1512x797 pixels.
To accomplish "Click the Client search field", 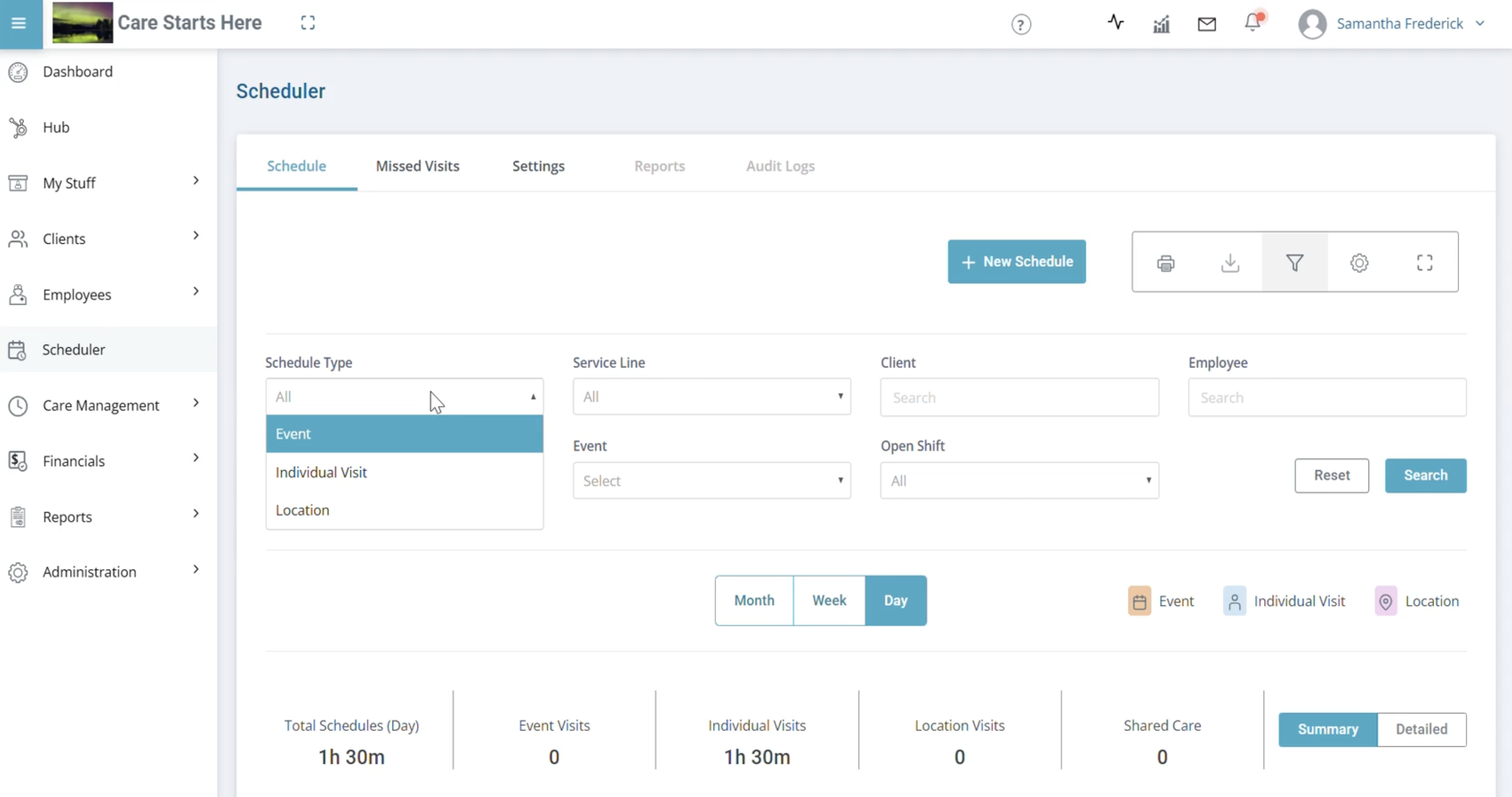I will [1019, 398].
